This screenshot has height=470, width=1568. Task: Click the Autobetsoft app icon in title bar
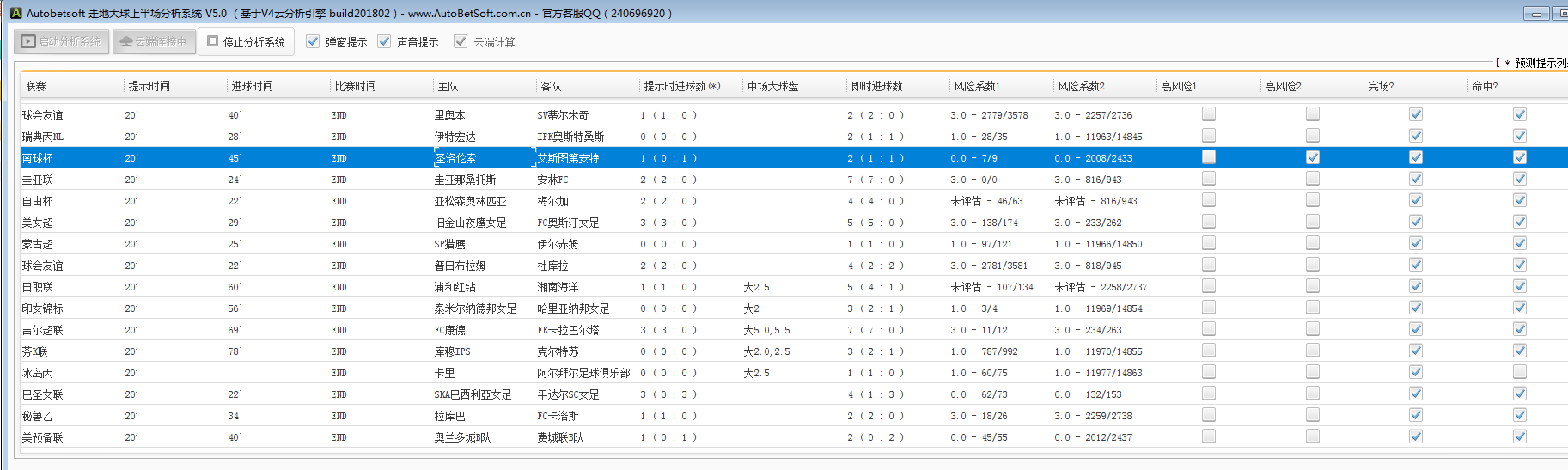(15, 13)
